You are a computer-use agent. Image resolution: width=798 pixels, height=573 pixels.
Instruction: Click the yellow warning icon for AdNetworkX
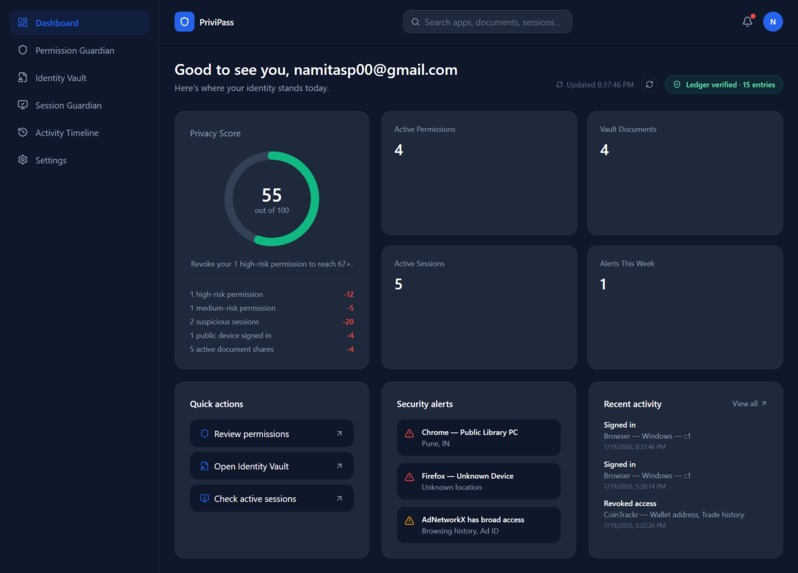click(x=409, y=521)
